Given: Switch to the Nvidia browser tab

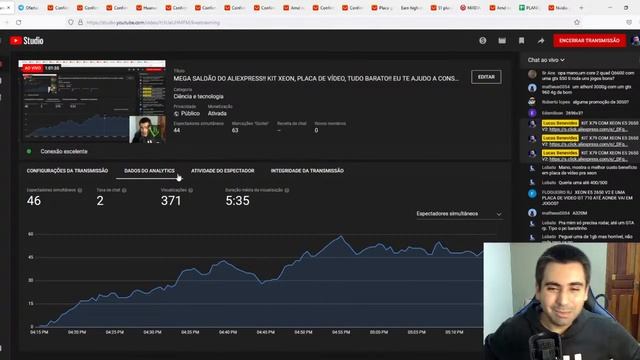Looking at the screenshot, I should [x=558, y=8].
